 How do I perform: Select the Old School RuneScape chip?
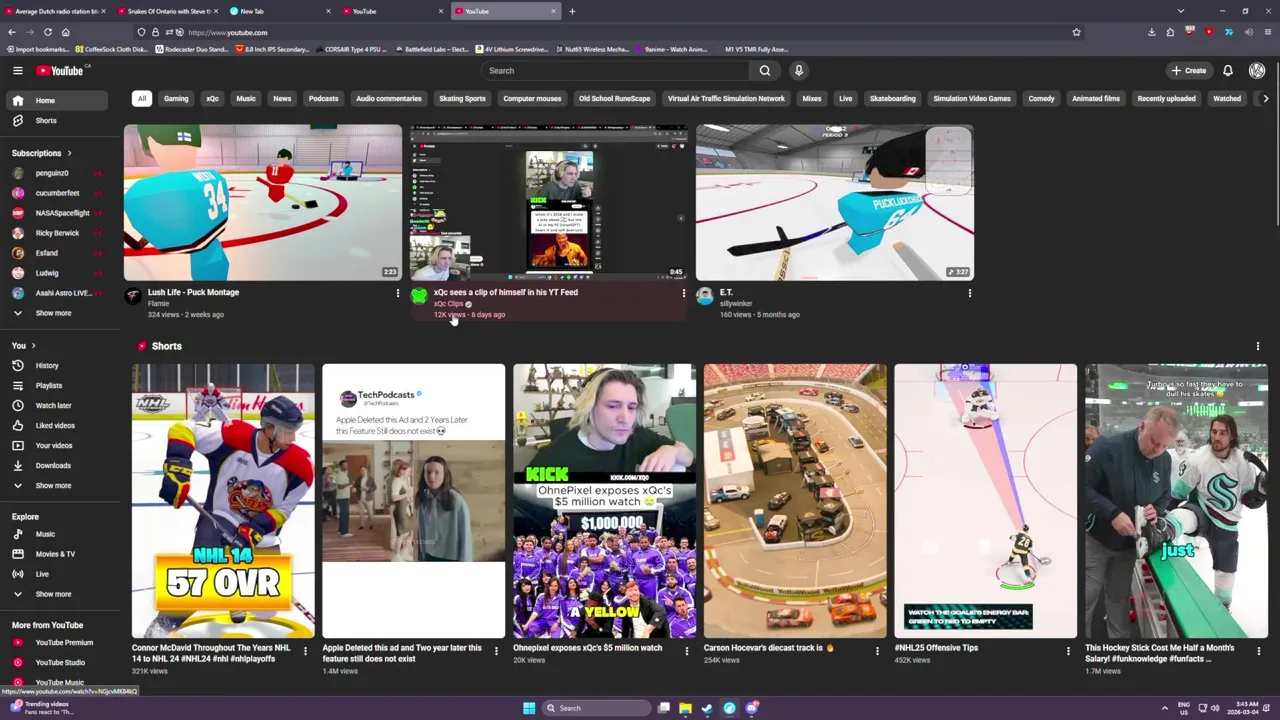pos(614,99)
